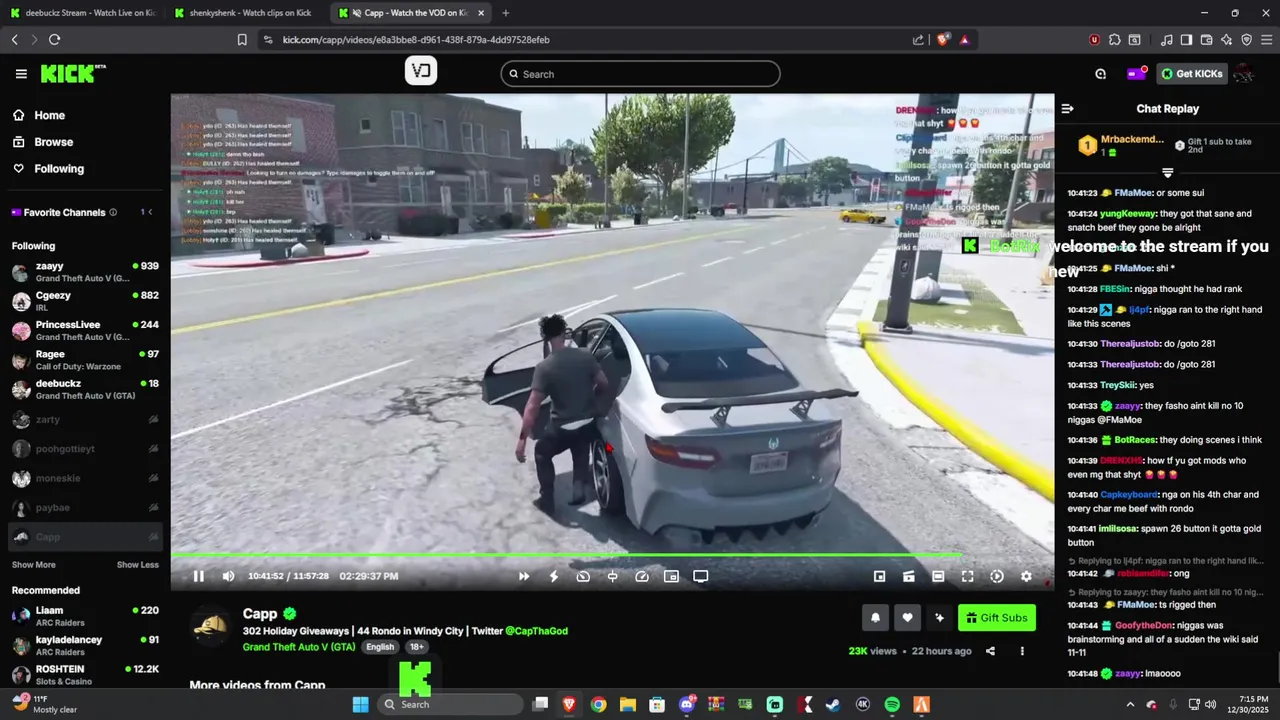Viewport: 1280px width, 720px height.
Task: Switch to the deebuckz Stream browser tab
Action: pyautogui.click(x=82, y=13)
